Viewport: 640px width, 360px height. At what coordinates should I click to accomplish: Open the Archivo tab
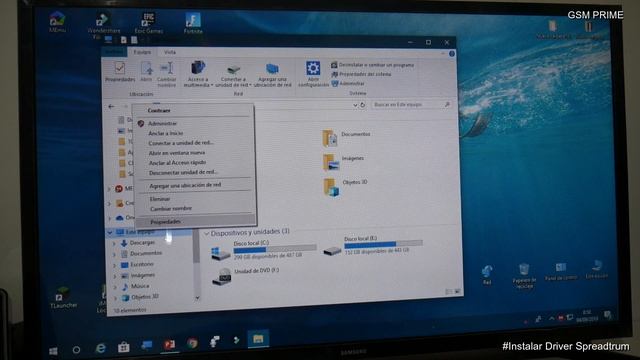[x=114, y=52]
